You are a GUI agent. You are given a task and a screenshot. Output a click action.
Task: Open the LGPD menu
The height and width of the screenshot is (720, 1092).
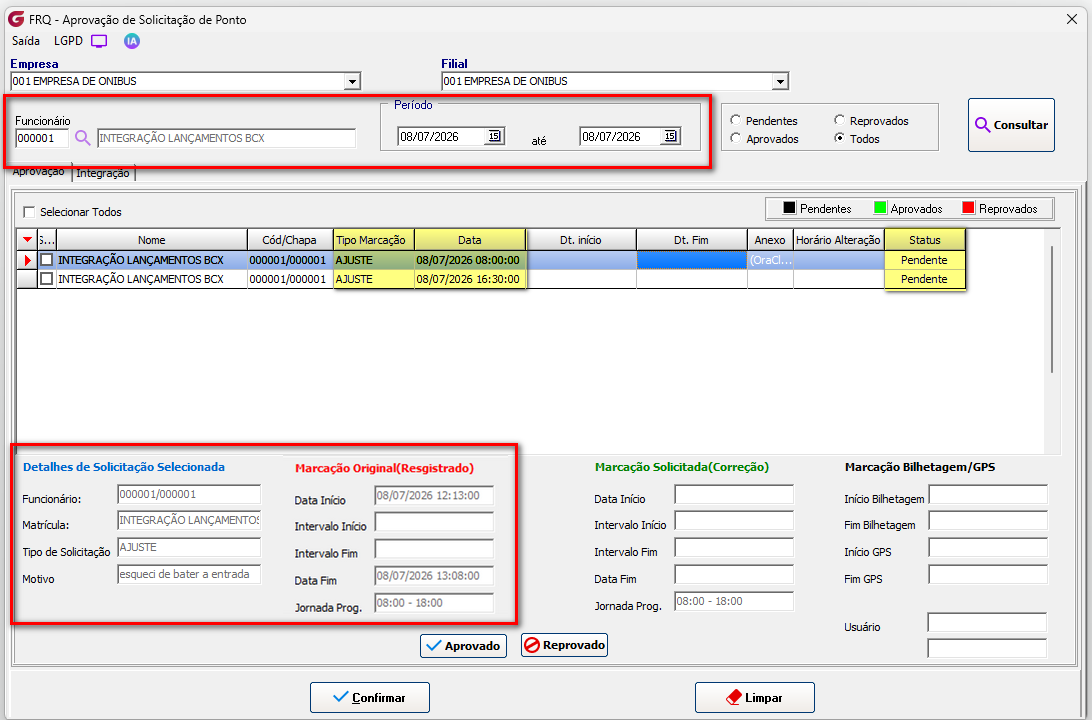pyautogui.click(x=68, y=41)
